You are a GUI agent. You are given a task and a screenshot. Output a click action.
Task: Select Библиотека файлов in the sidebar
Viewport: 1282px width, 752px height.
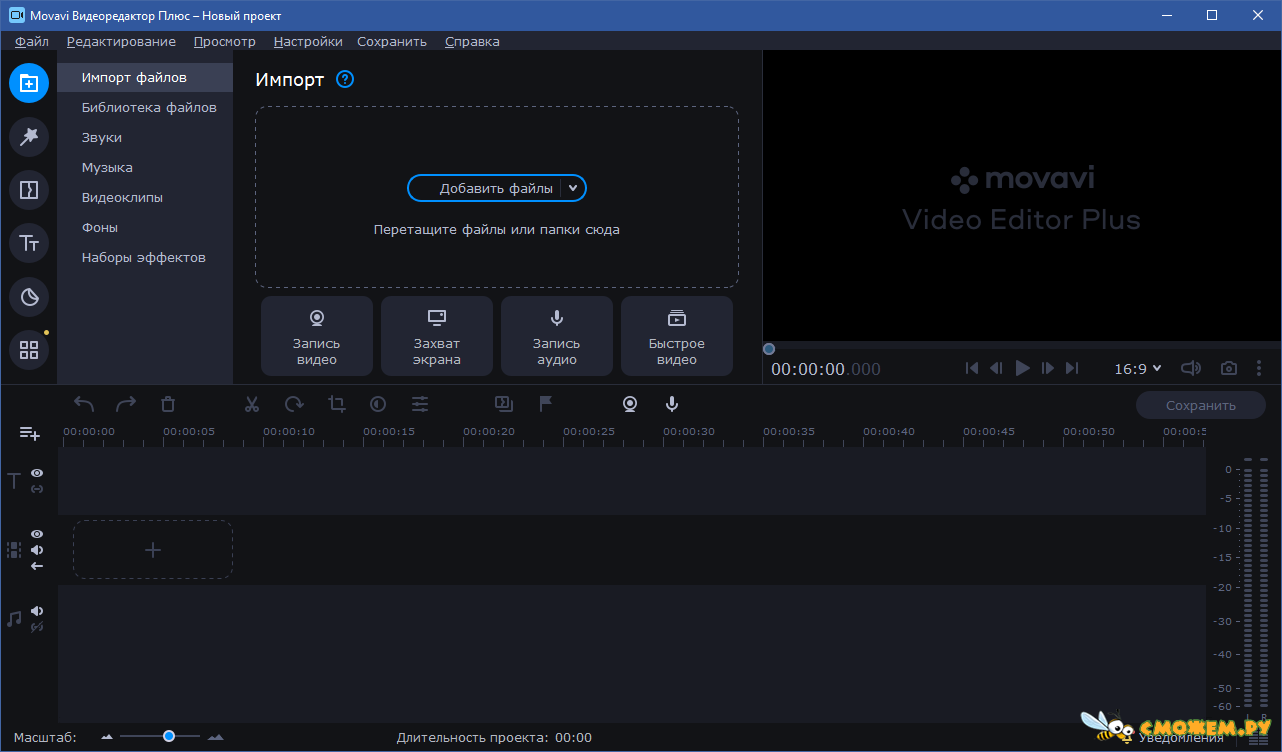point(149,107)
